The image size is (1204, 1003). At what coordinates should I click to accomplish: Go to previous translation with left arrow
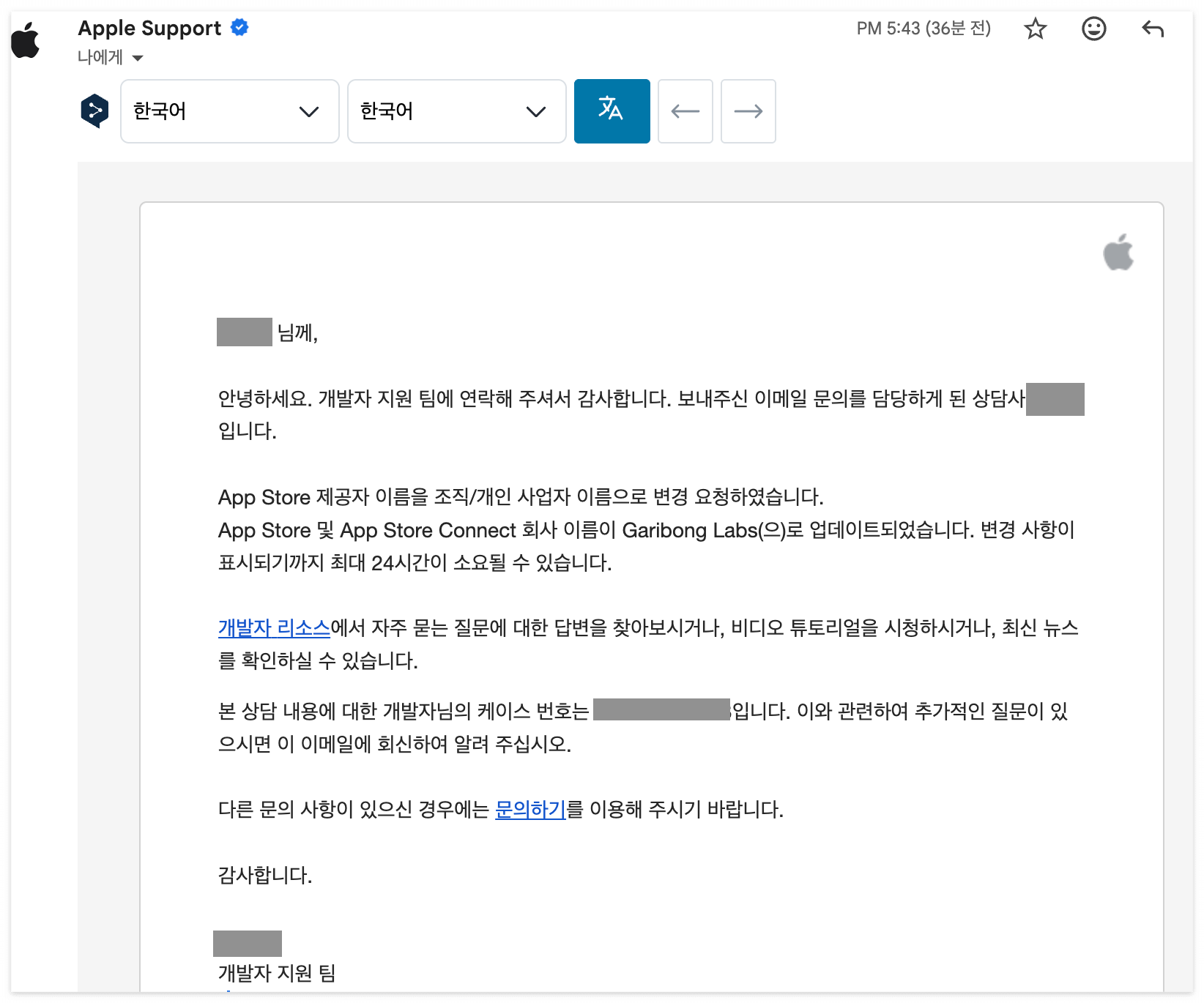coord(685,111)
